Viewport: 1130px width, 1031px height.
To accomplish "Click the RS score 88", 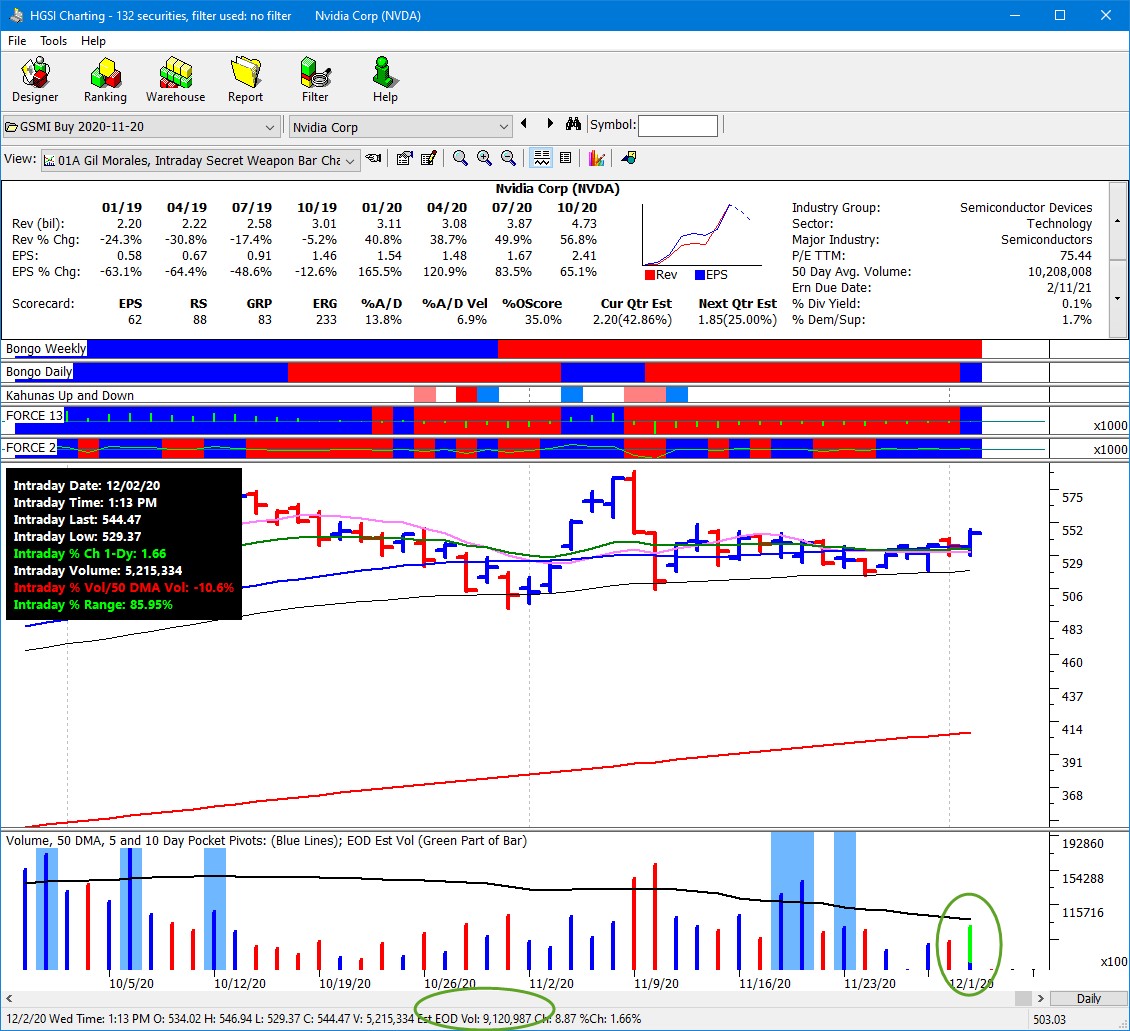I will click(x=200, y=319).
